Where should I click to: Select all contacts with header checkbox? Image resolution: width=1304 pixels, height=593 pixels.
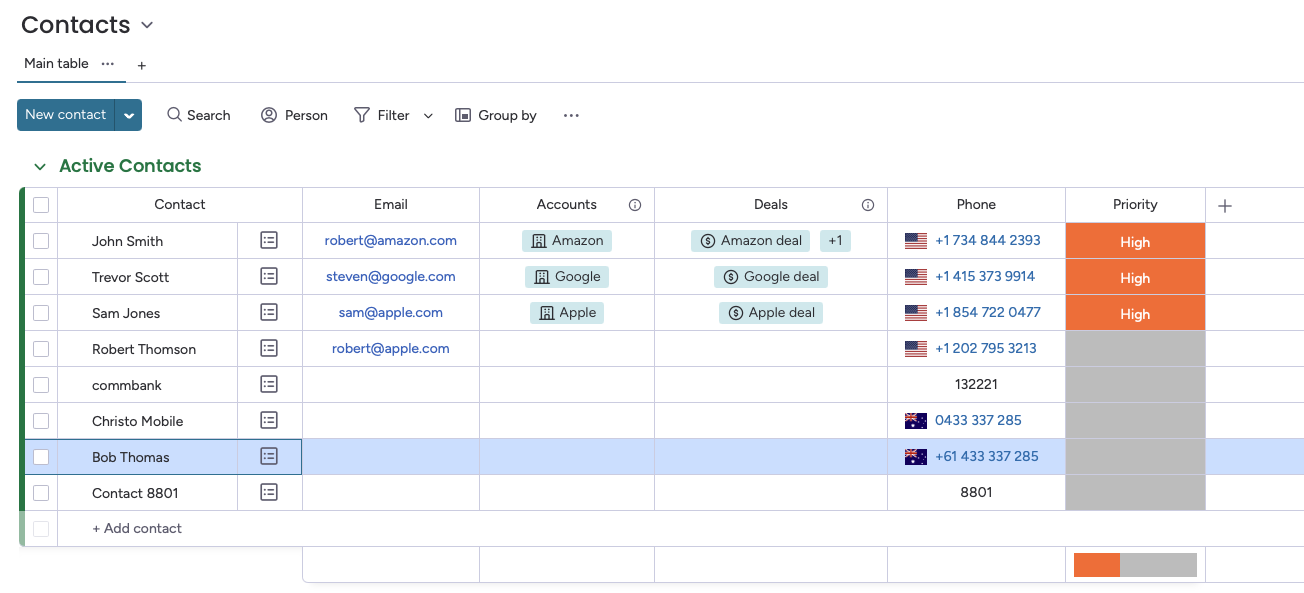(x=41, y=205)
